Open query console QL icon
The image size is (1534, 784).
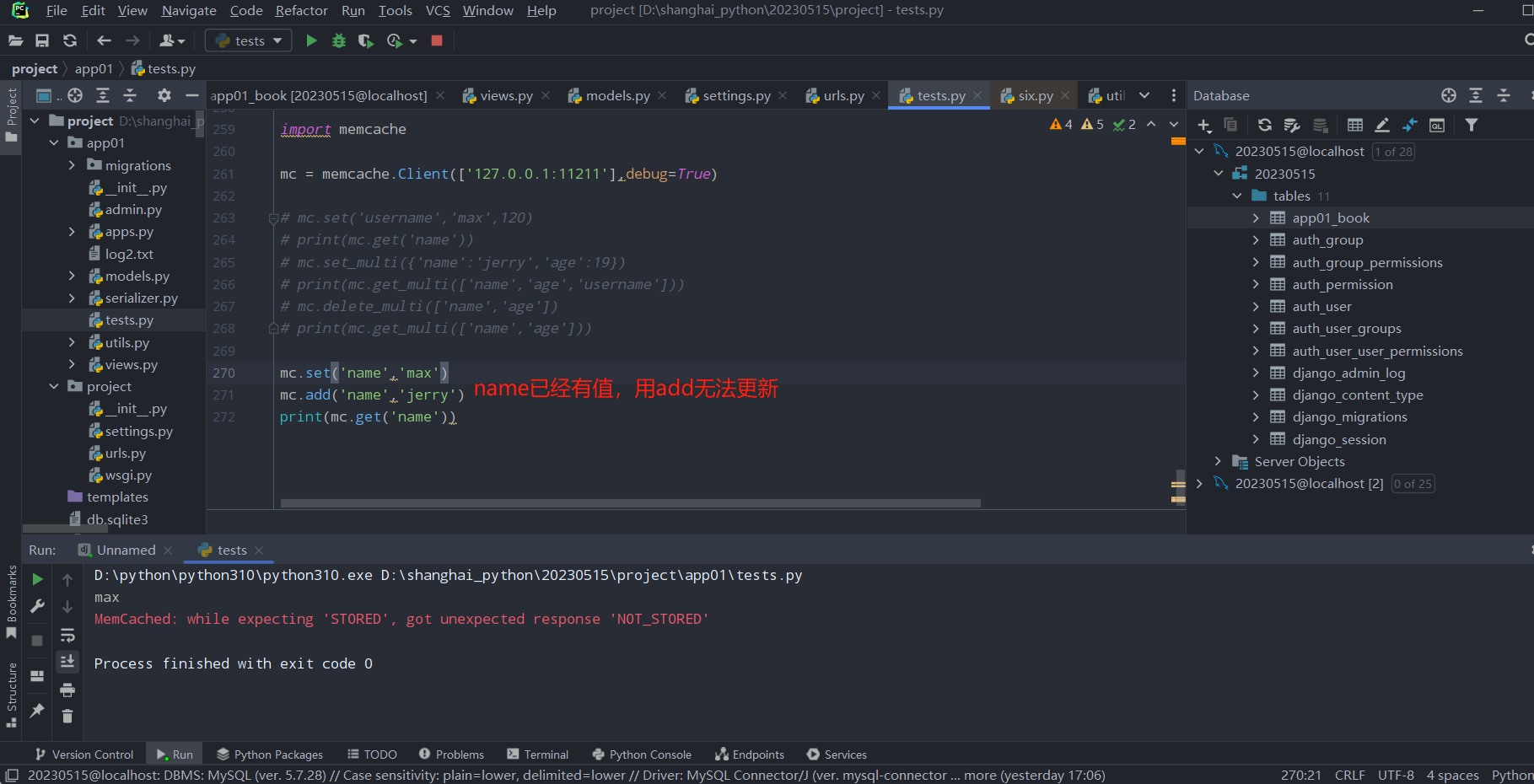pos(1437,126)
